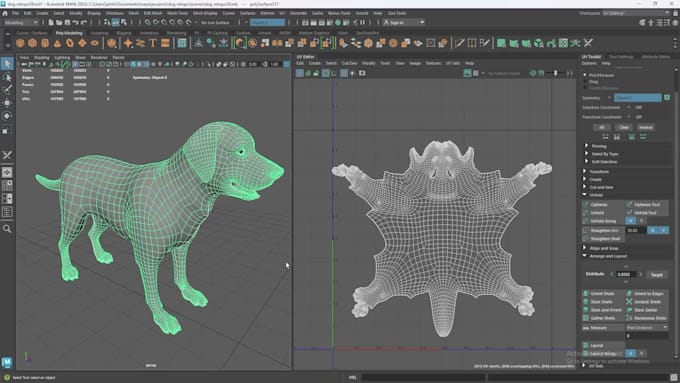Open the Workspace dropdown at the top right
The image size is (680, 383).
tap(635, 13)
